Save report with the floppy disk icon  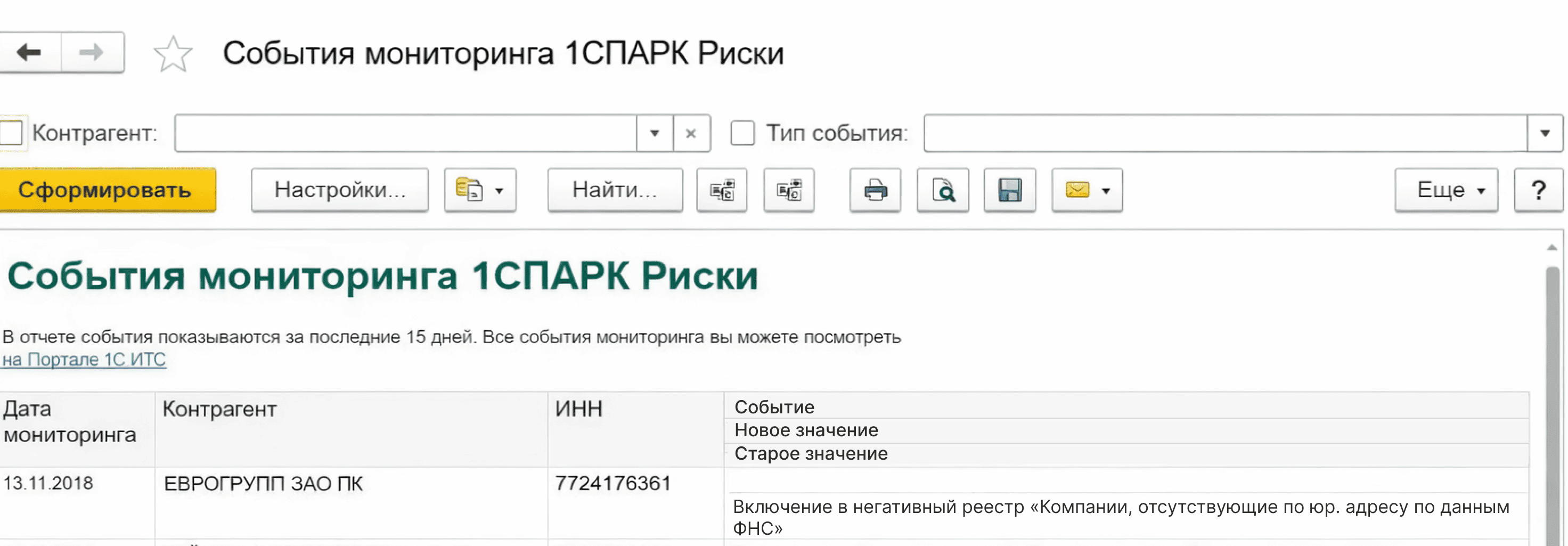coord(1010,191)
